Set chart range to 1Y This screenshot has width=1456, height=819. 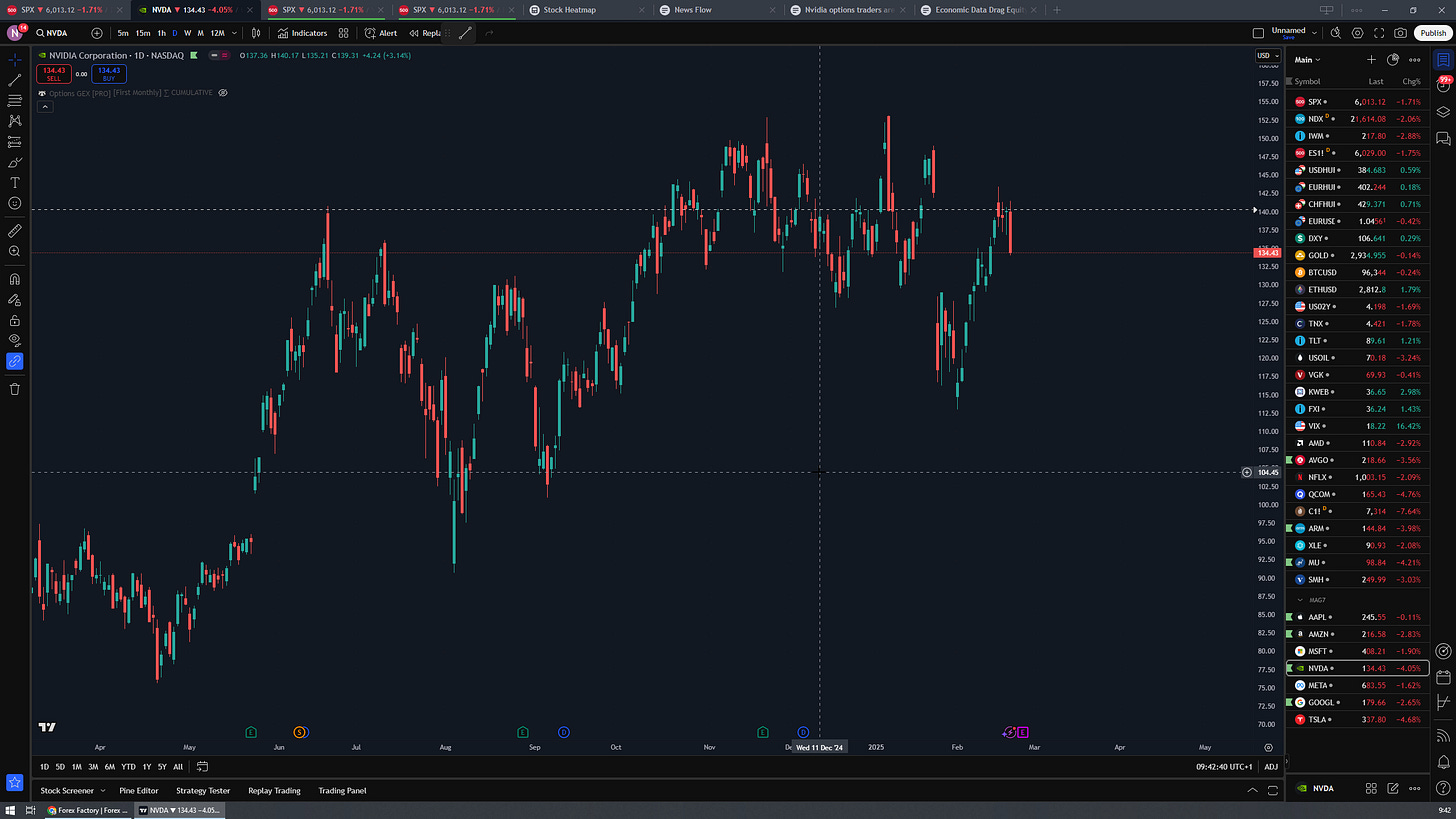(x=146, y=767)
